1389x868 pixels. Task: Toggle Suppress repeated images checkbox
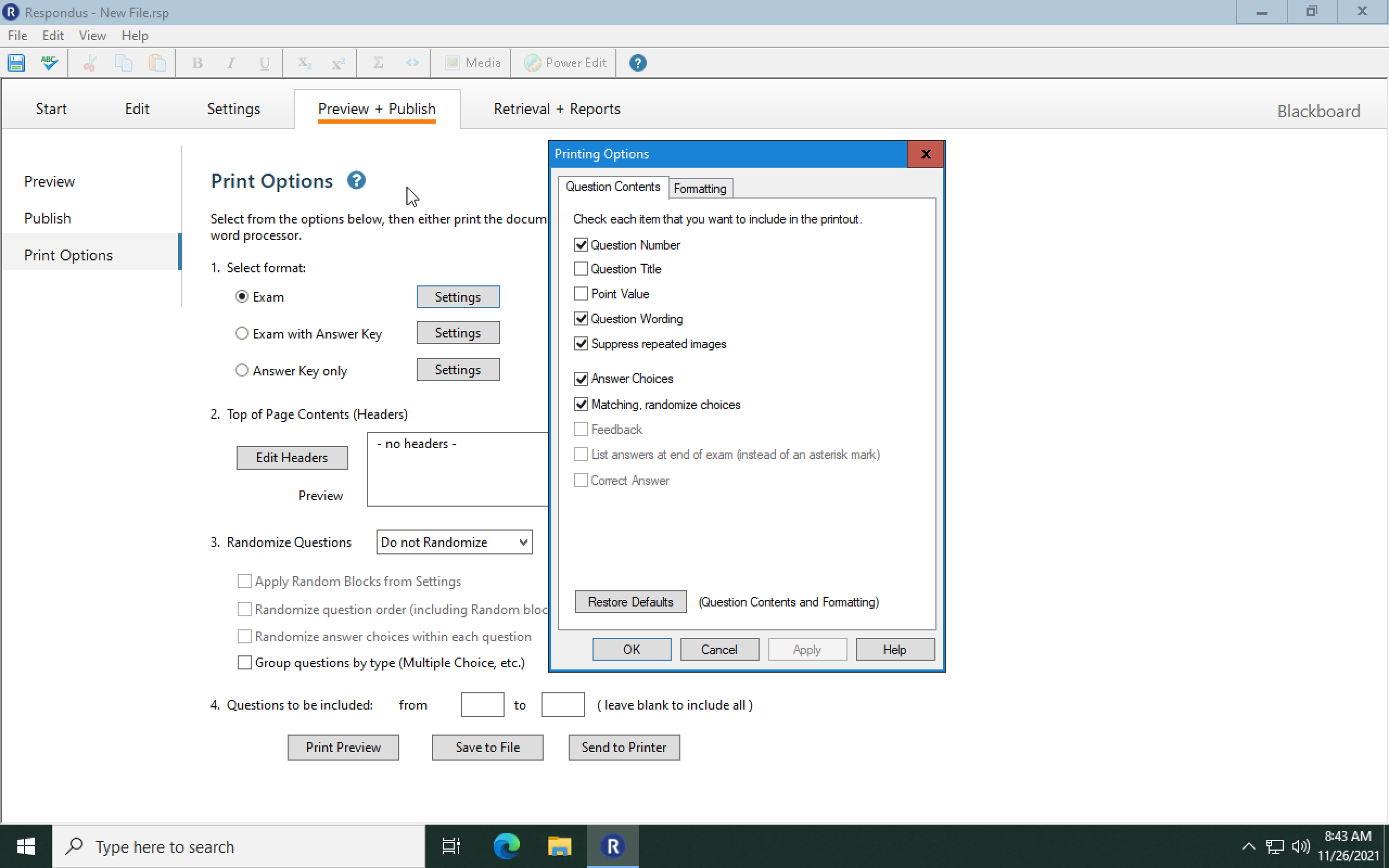tap(581, 343)
